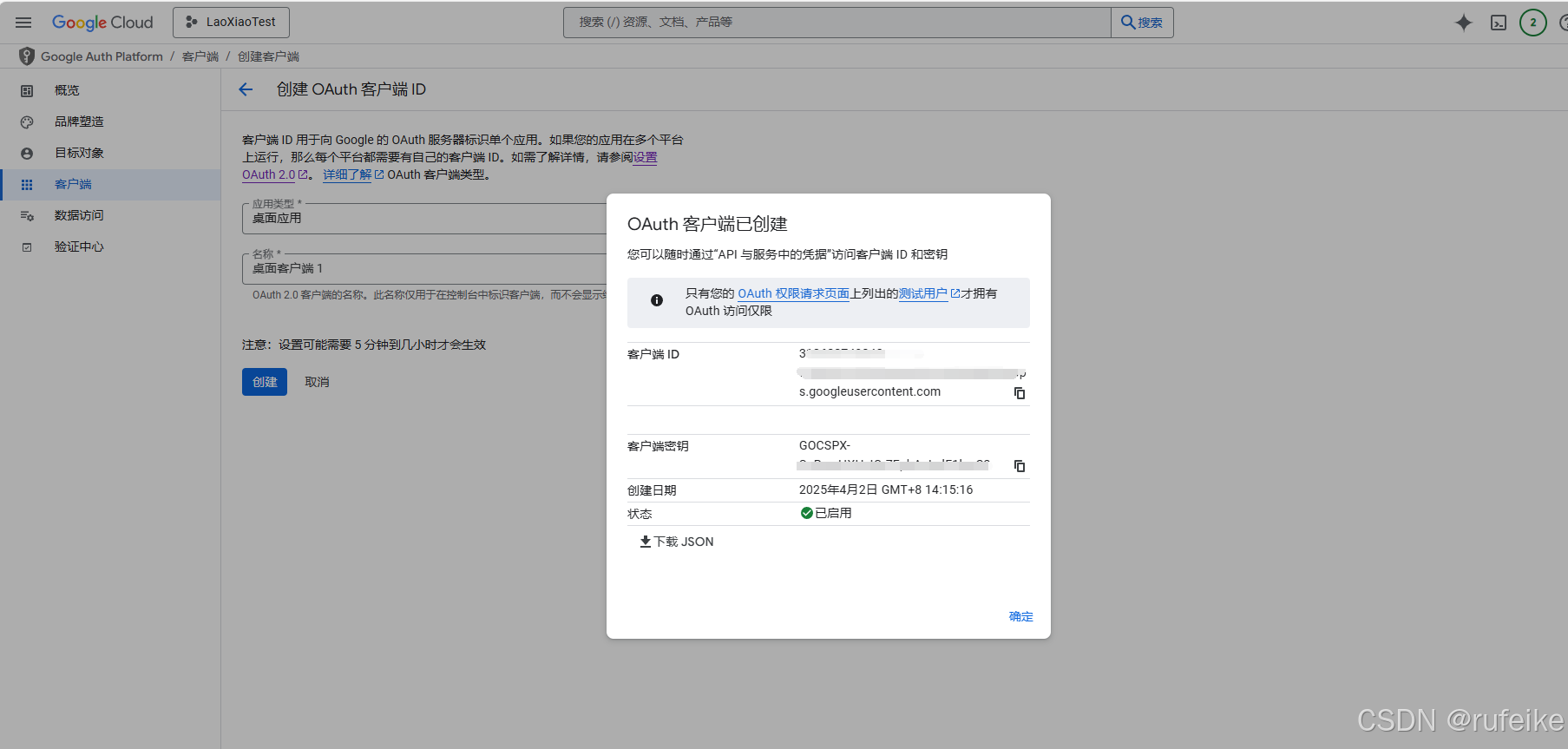Click the dialog title OAuth 客户端已创建
Screen dimensions: 1568x749
click(x=707, y=224)
